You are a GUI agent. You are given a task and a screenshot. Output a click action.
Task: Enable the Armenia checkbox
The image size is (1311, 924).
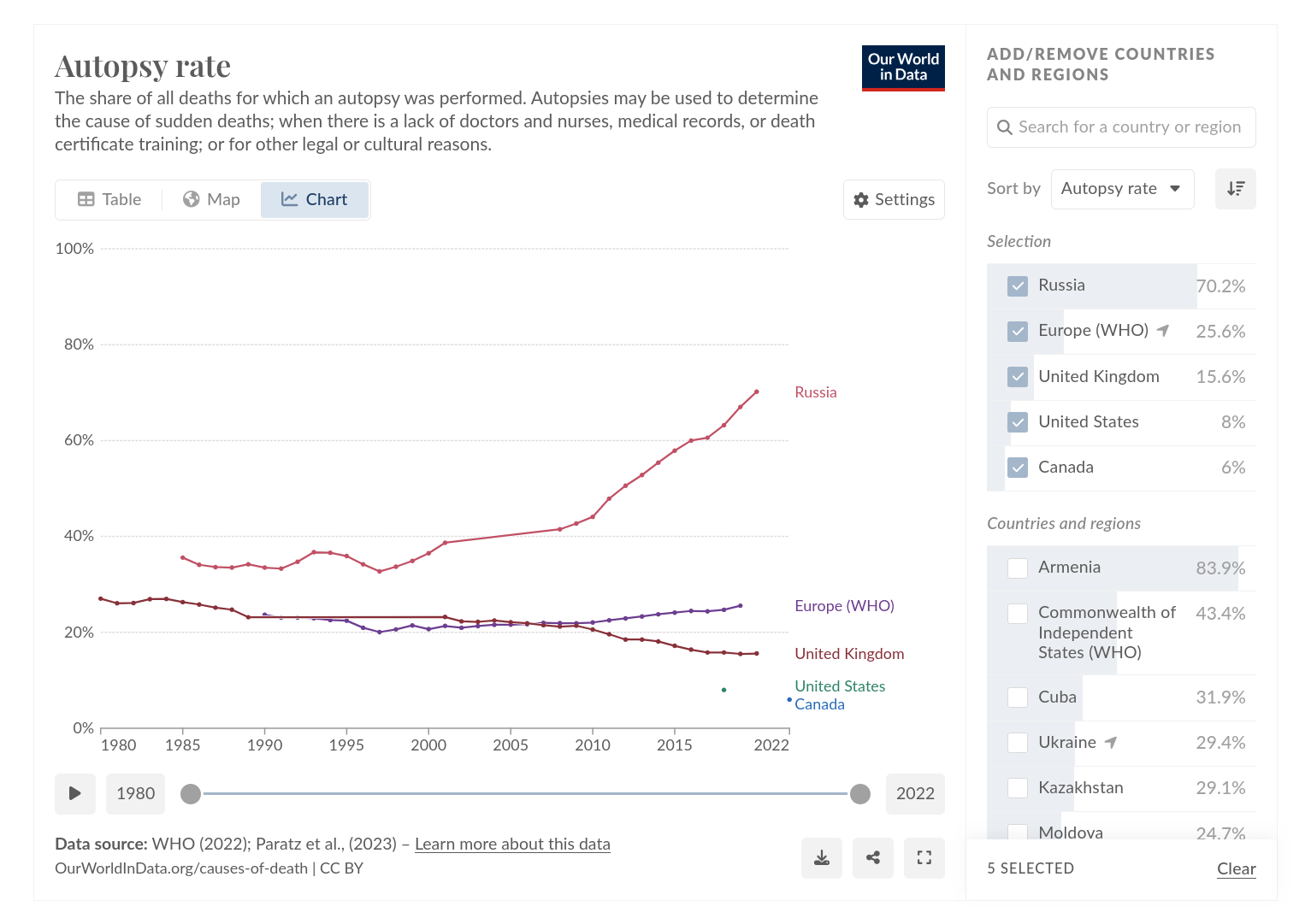(x=1017, y=568)
